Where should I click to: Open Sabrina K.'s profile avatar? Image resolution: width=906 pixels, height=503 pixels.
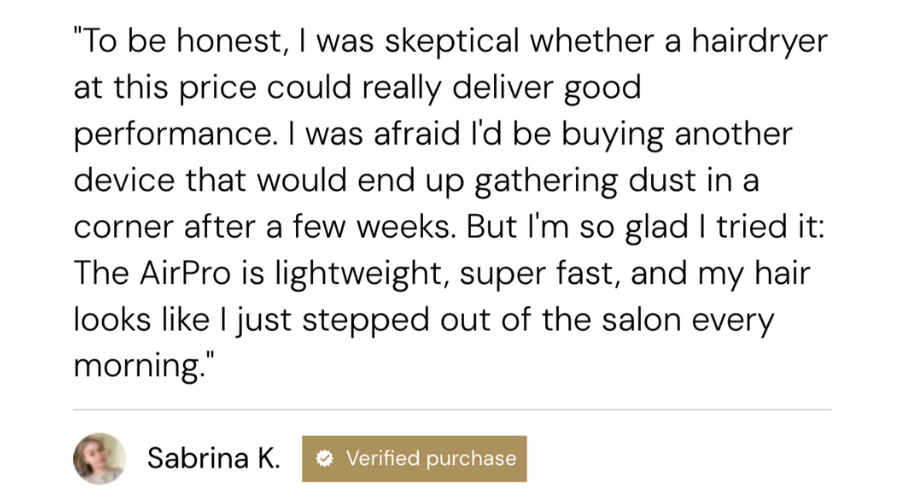click(x=99, y=459)
